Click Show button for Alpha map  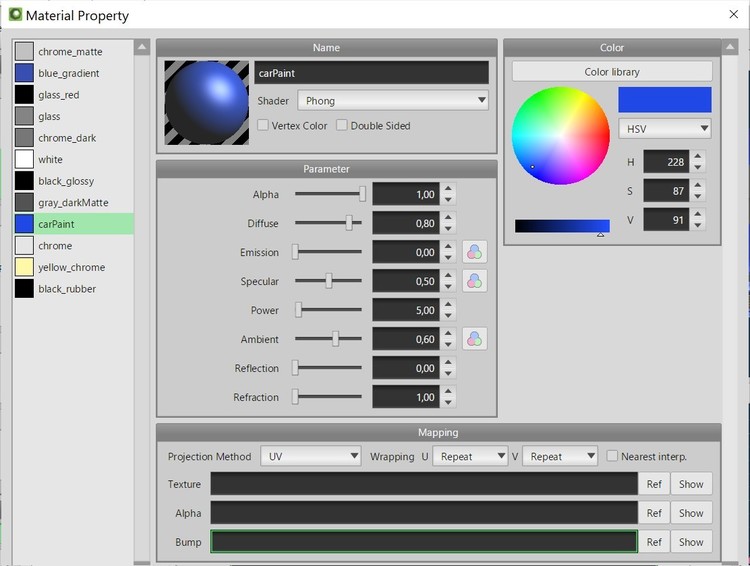click(691, 513)
